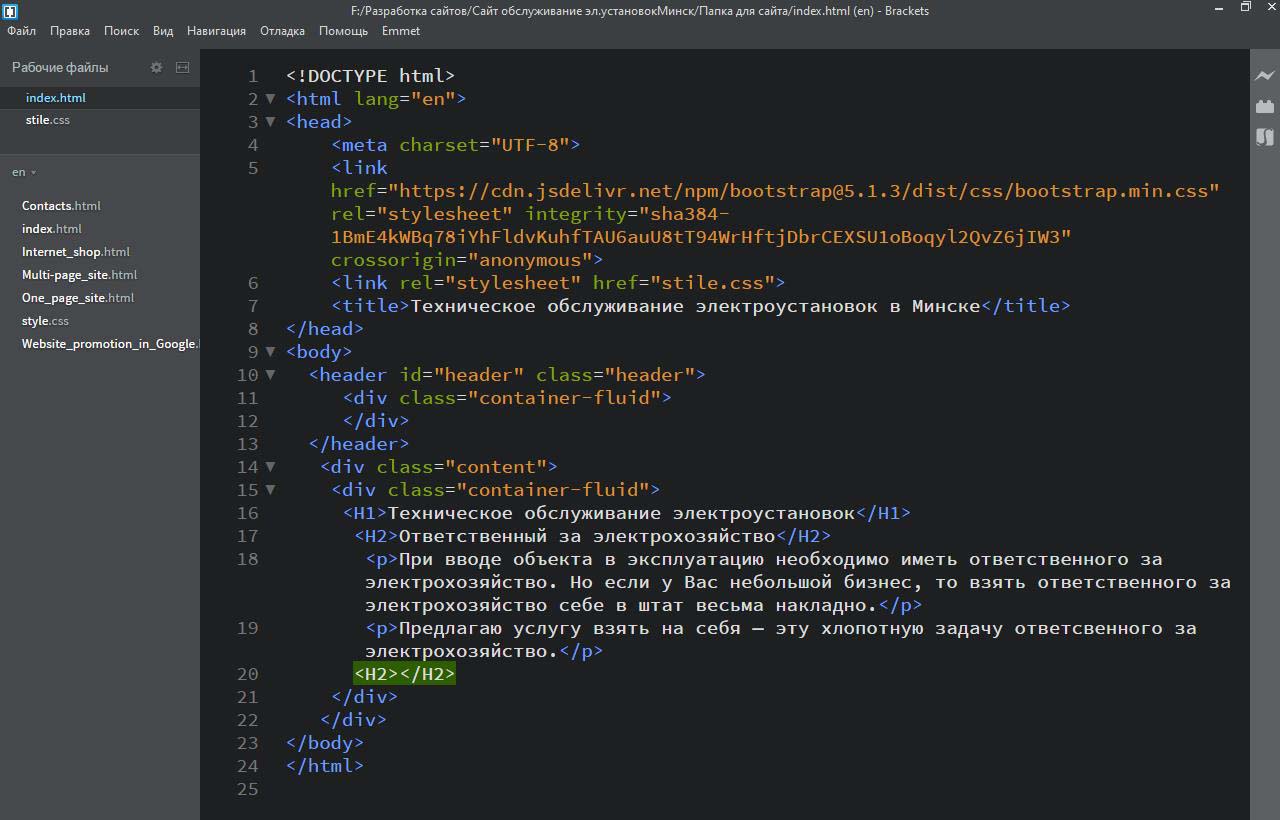This screenshot has width=1280, height=820.
Task: Collapse the container-fluid div on line 15
Action: click(270, 490)
